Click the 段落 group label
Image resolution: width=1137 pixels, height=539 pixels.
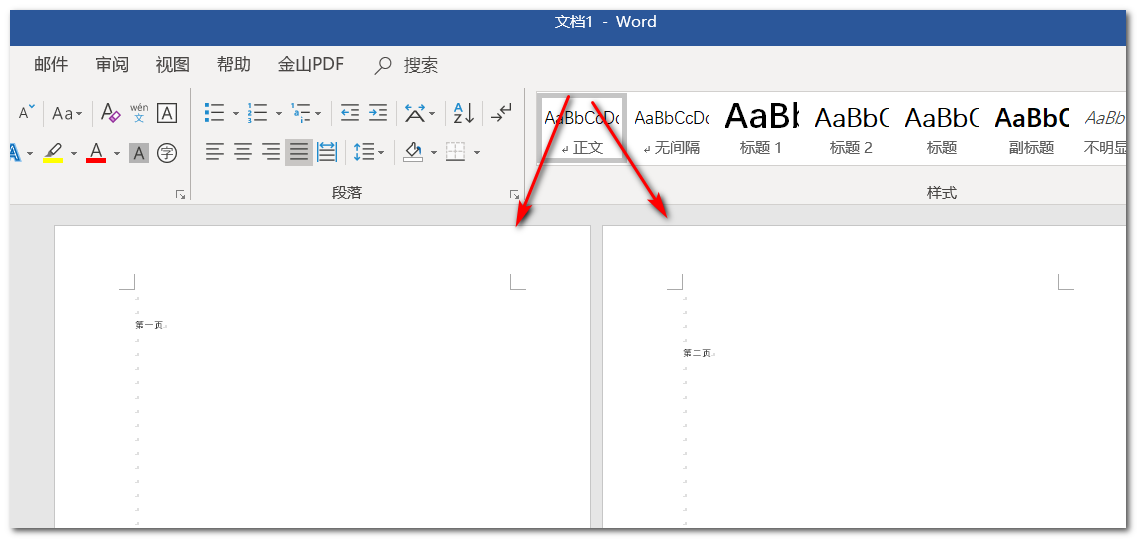tap(347, 193)
